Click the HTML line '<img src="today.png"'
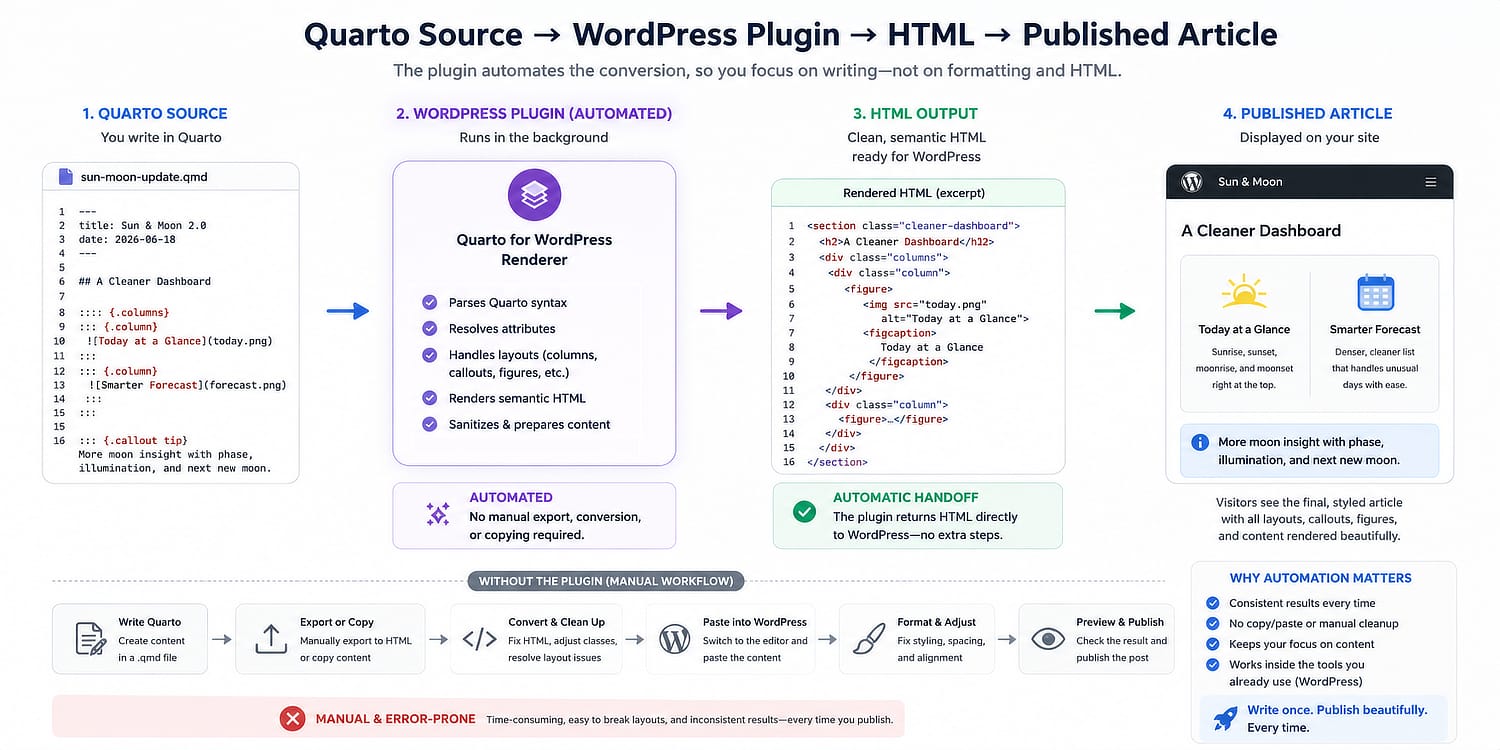This screenshot has width=1500, height=750. [x=925, y=304]
